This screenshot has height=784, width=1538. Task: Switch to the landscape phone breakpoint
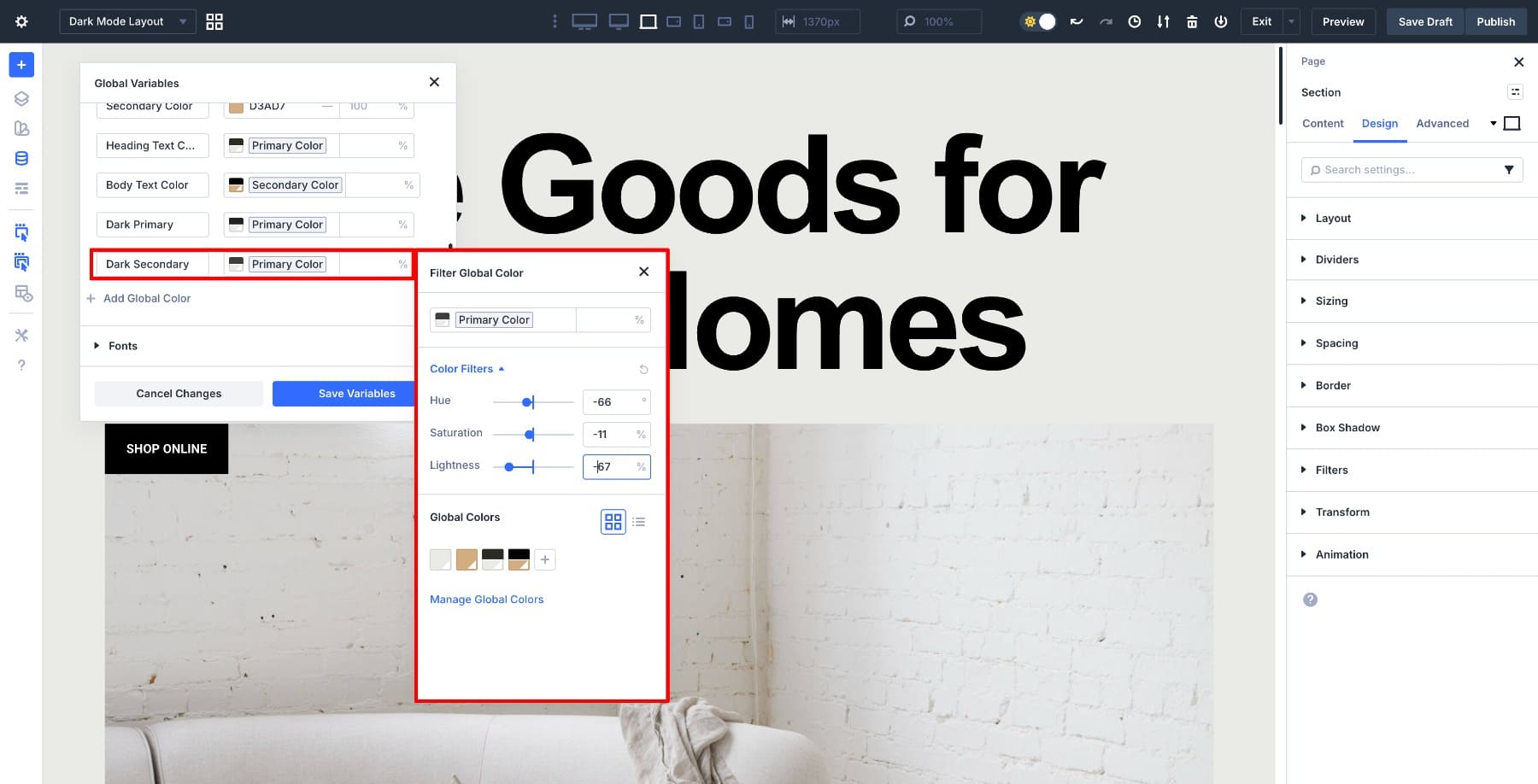click(725, 21)
